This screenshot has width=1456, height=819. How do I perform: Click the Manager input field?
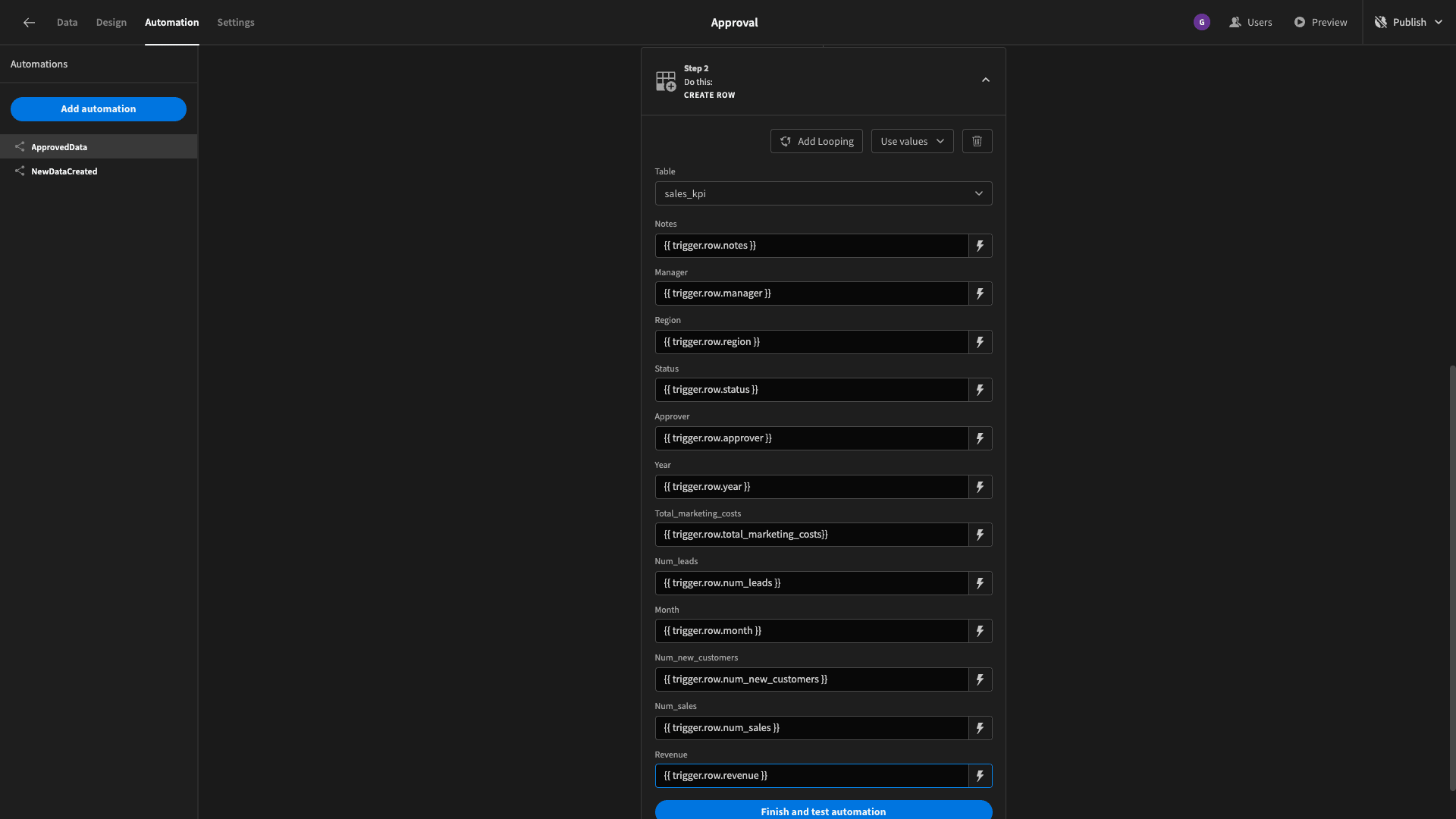click(x=811, y=293)
